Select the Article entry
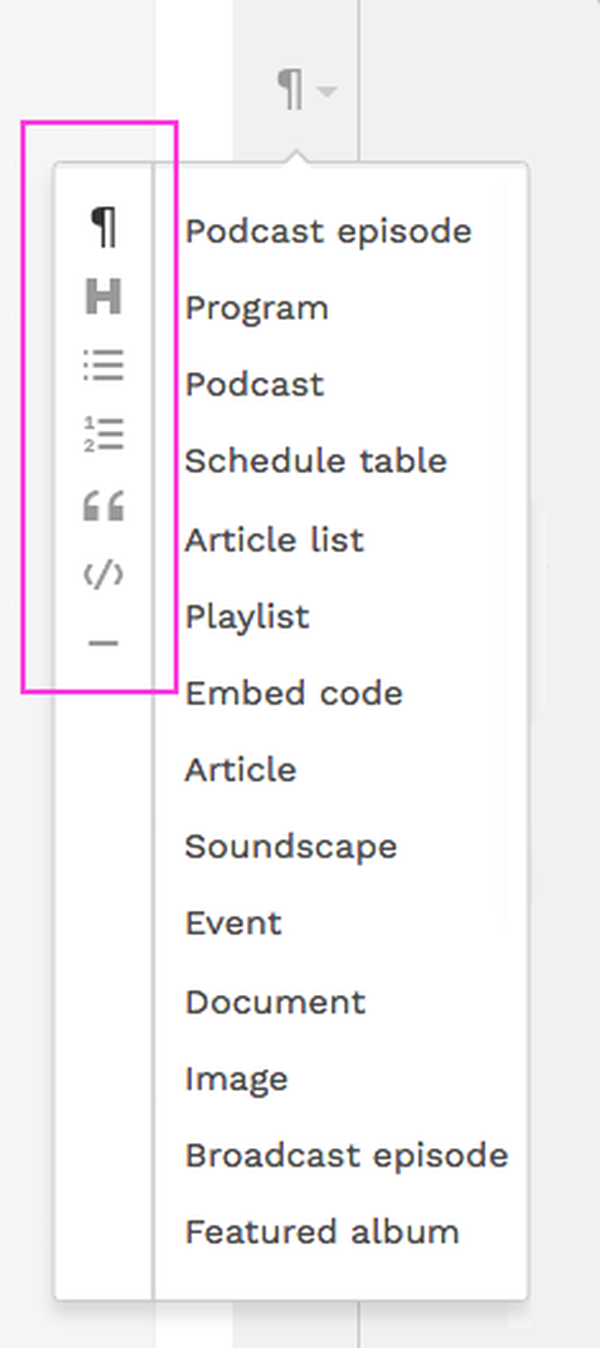600x1348 pixels. (x=241, y=770)
